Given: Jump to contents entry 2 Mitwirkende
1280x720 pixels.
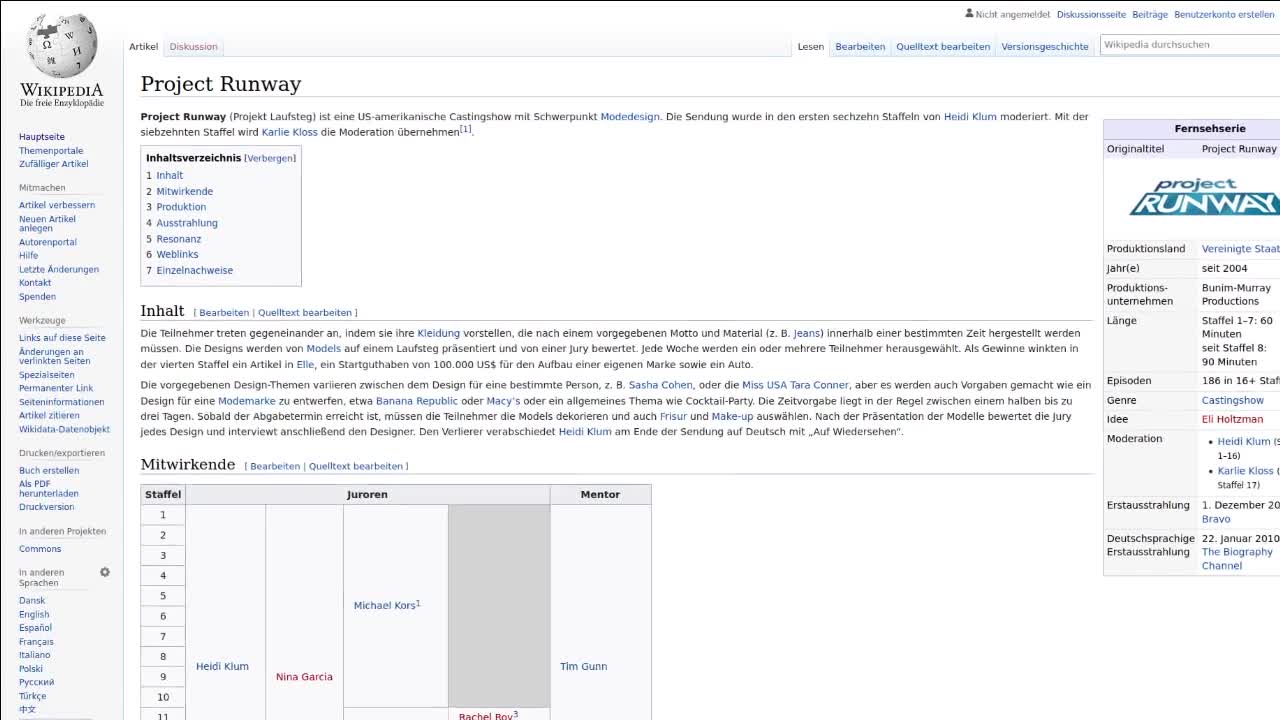Looking at the screenshot, I should pos(180,191).
